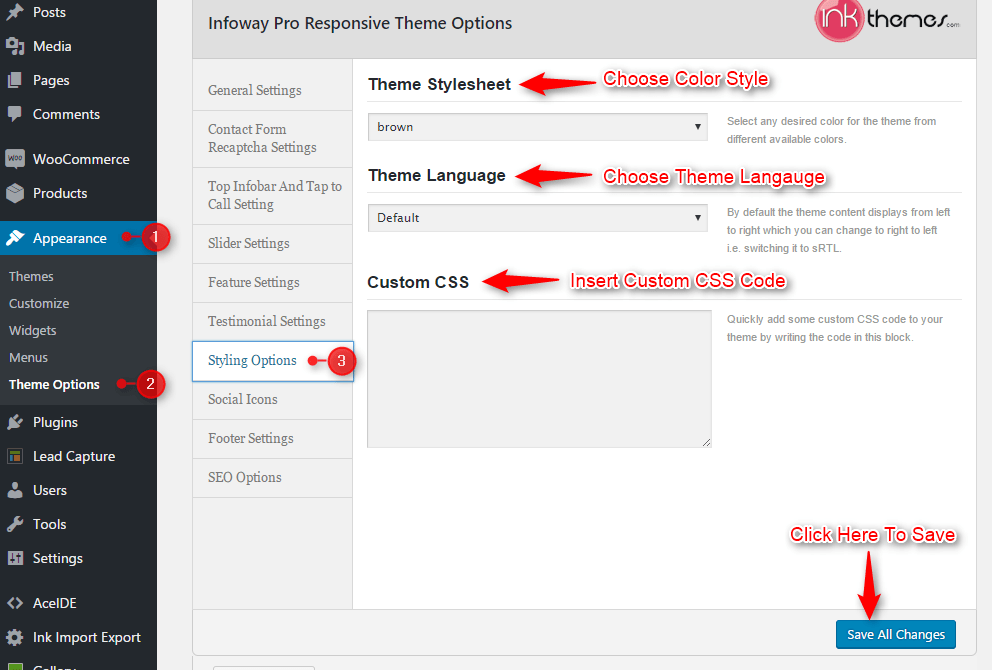Open Themes submenu link

pyautogui.click(x=31, y=276)
